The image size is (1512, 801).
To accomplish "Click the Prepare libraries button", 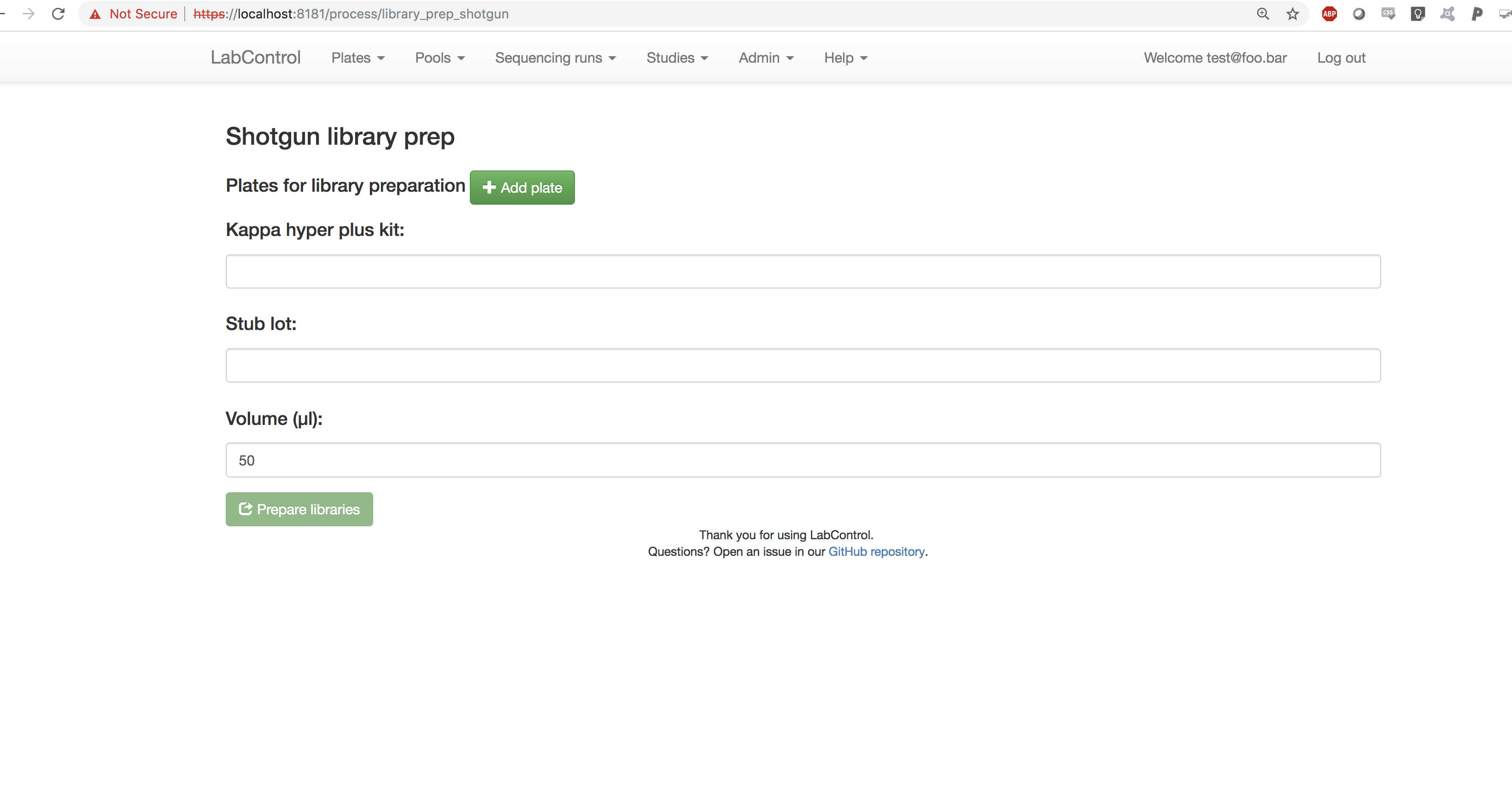I will tap(299, 509).
